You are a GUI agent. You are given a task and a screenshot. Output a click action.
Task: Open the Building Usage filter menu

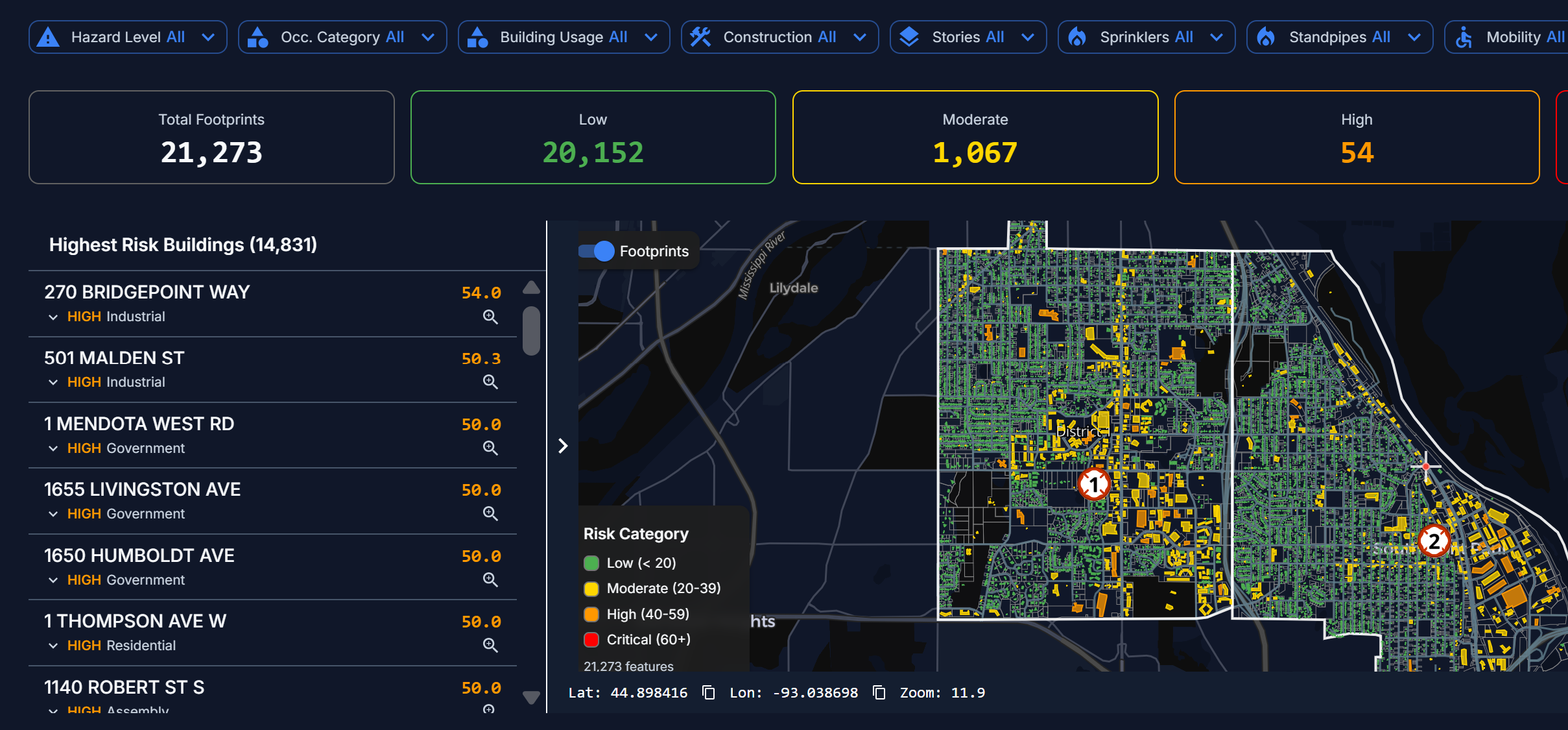563,37
